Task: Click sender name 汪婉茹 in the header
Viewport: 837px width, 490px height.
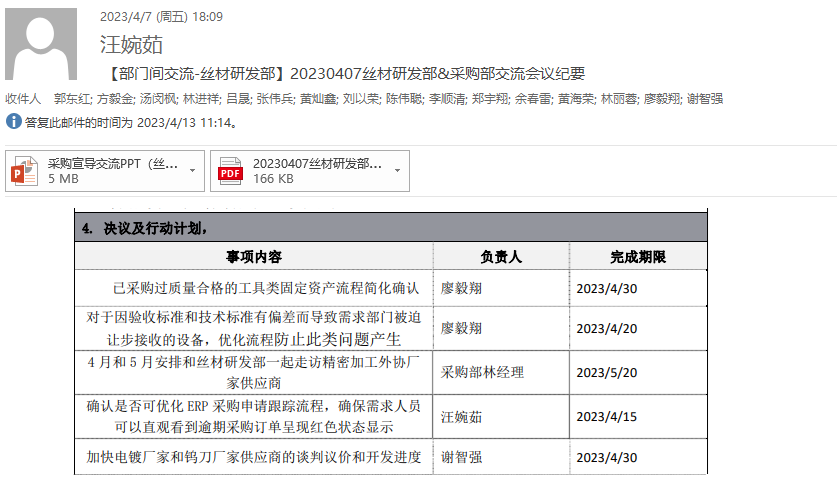Action: click(131, 45)
